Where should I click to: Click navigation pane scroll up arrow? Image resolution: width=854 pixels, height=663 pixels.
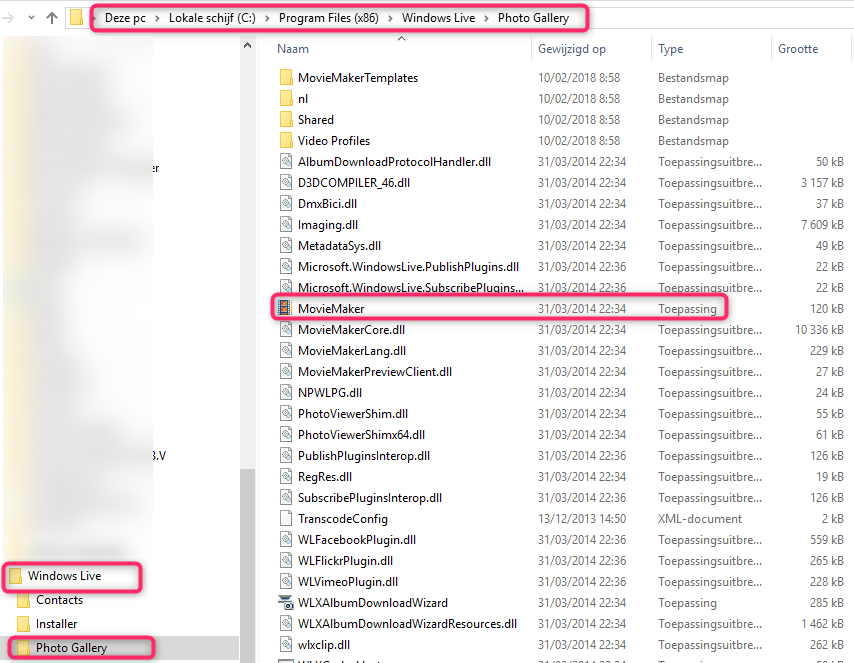(x=247, y=46)
